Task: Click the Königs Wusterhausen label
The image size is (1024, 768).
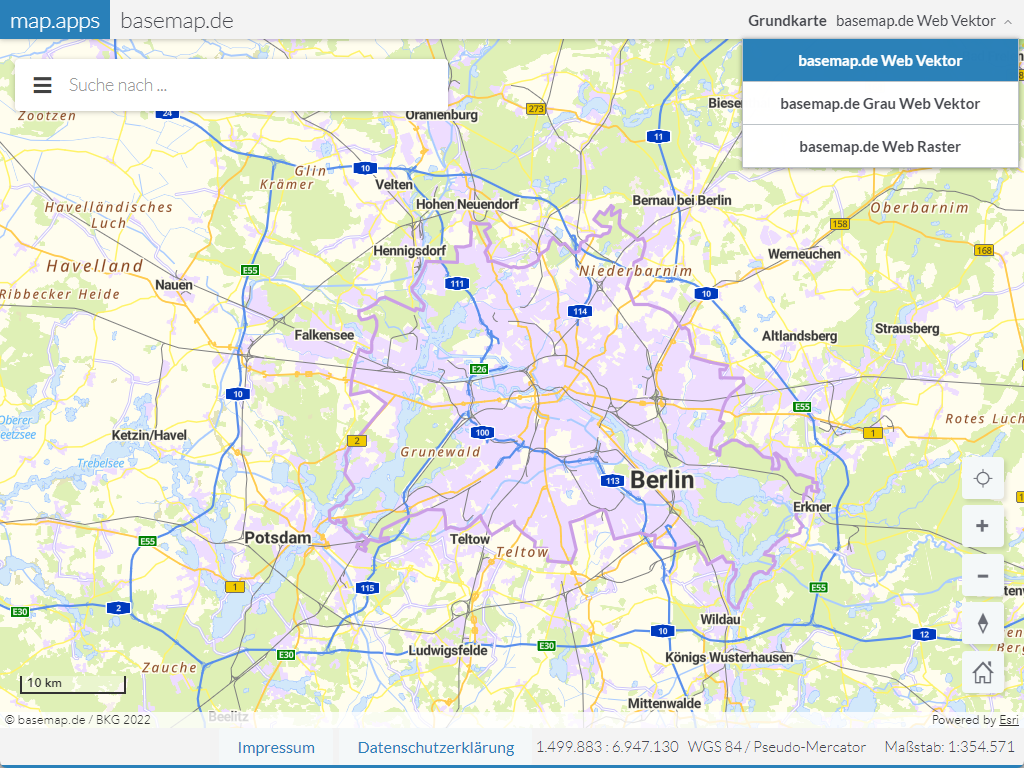Action: coord(729,658)
